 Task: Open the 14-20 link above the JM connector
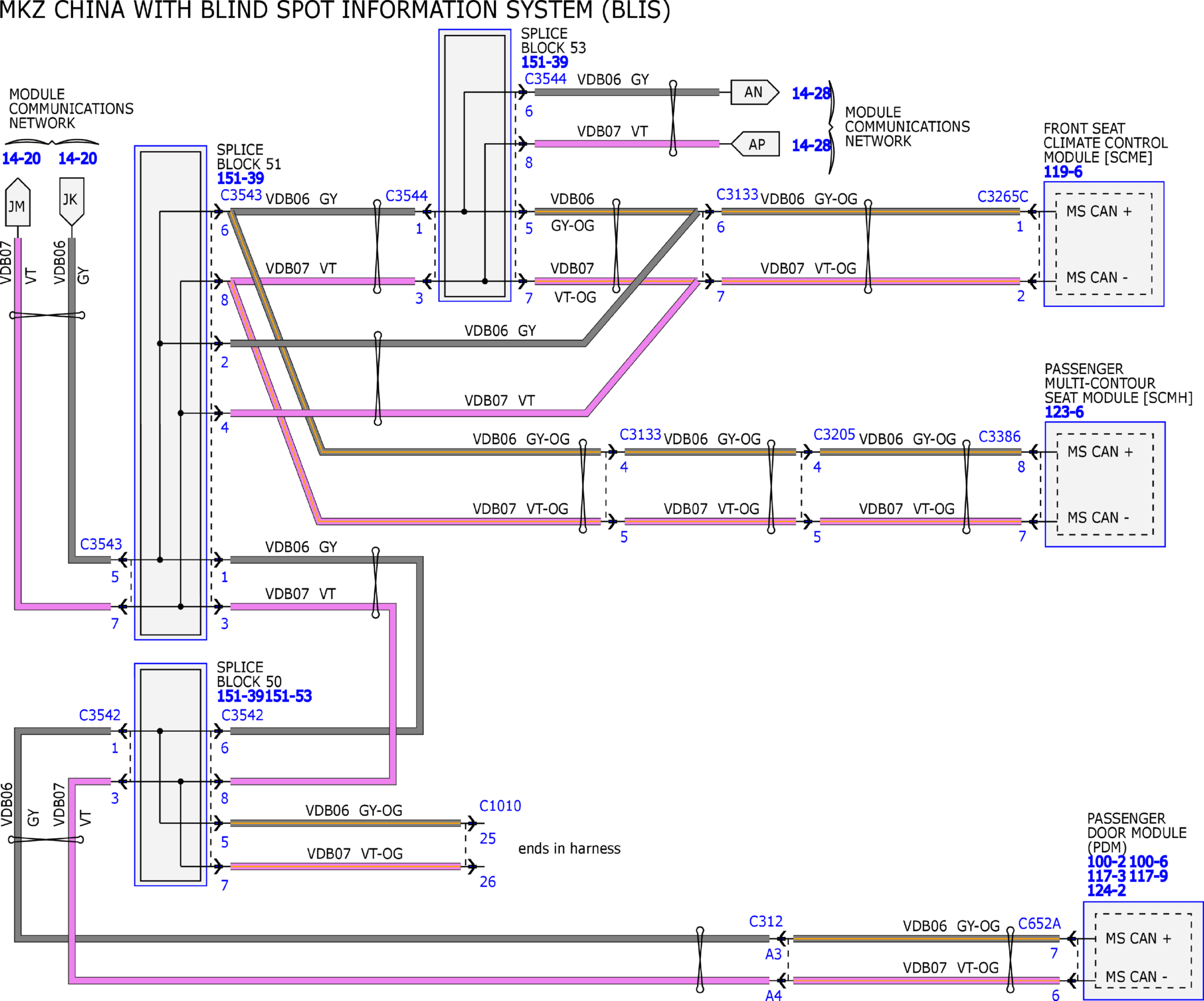(x=21, y=158)
